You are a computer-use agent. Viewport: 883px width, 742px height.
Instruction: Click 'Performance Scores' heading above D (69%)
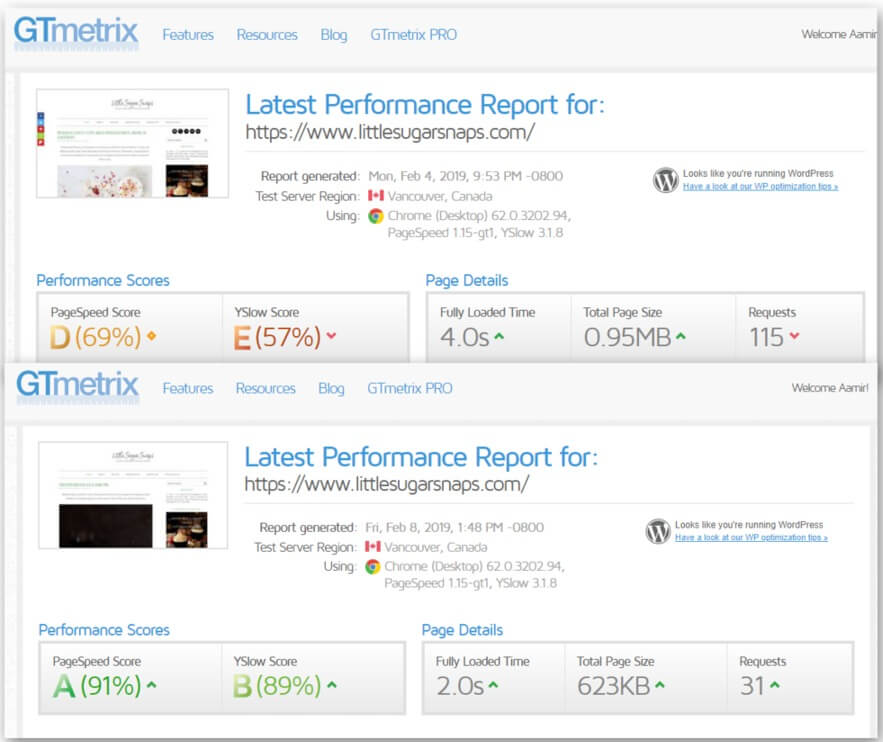point(103,280)
